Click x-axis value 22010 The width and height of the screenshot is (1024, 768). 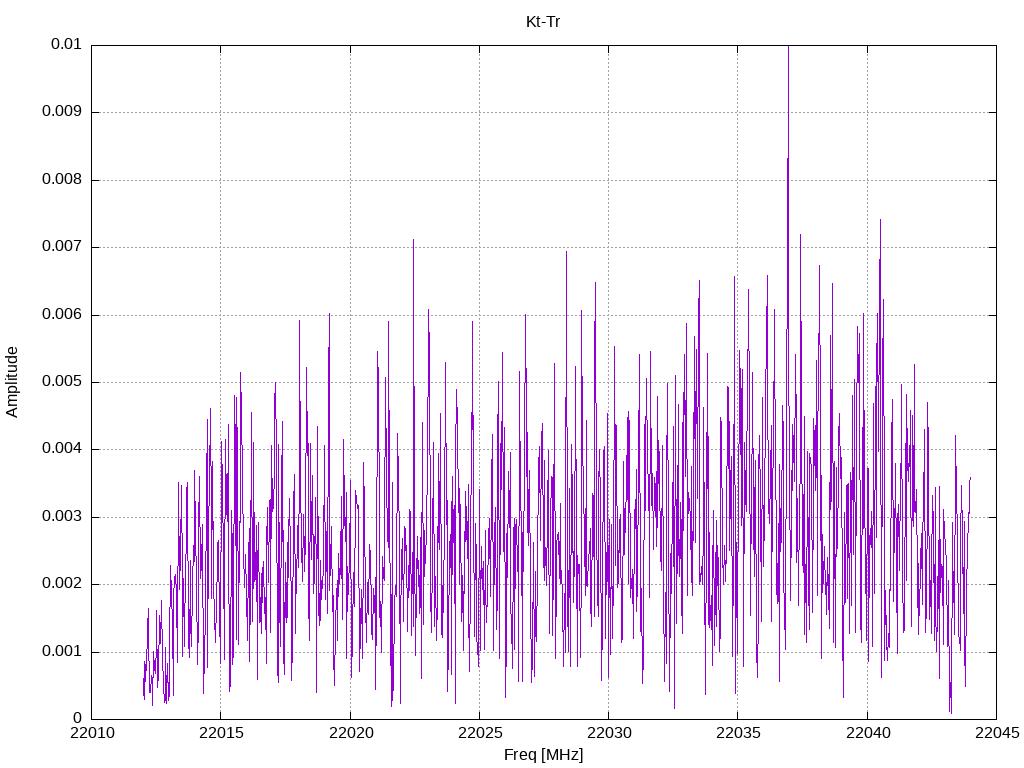[92, 733]
